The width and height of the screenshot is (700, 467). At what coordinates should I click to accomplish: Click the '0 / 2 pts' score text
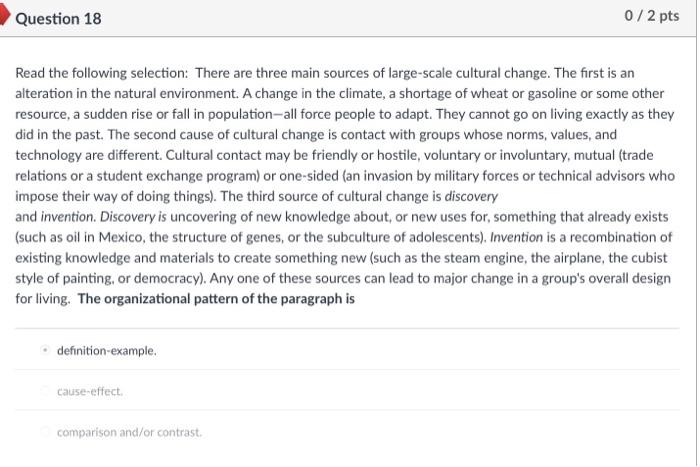pyautogui.click(x=652, y=16)
